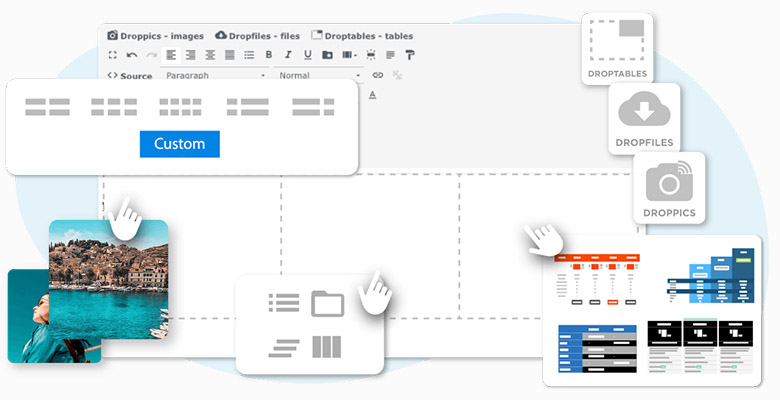The image size is (780, 400).
Task: Toggle the bullet list
Action: point(249,55)
